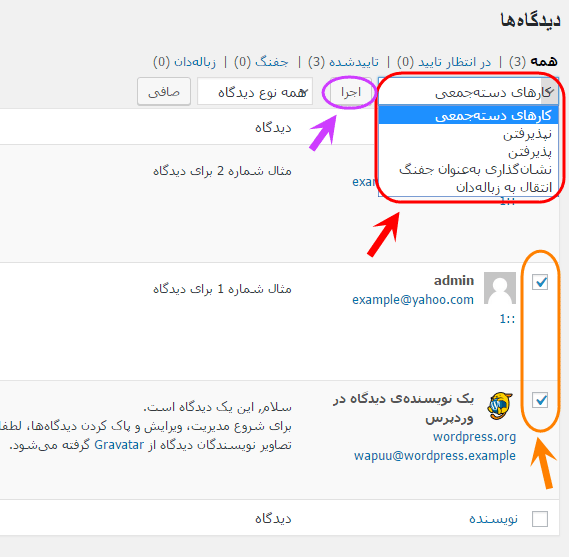Filter by تاییدشده (3) comments
The image size is (569, 557).
(343, 62)
